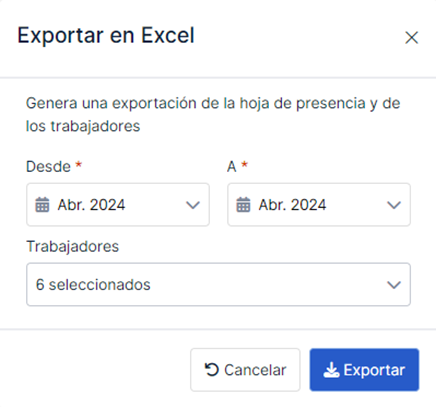436x407 pixels.
Task: Click the Trabajadores label
Action: 72,247
